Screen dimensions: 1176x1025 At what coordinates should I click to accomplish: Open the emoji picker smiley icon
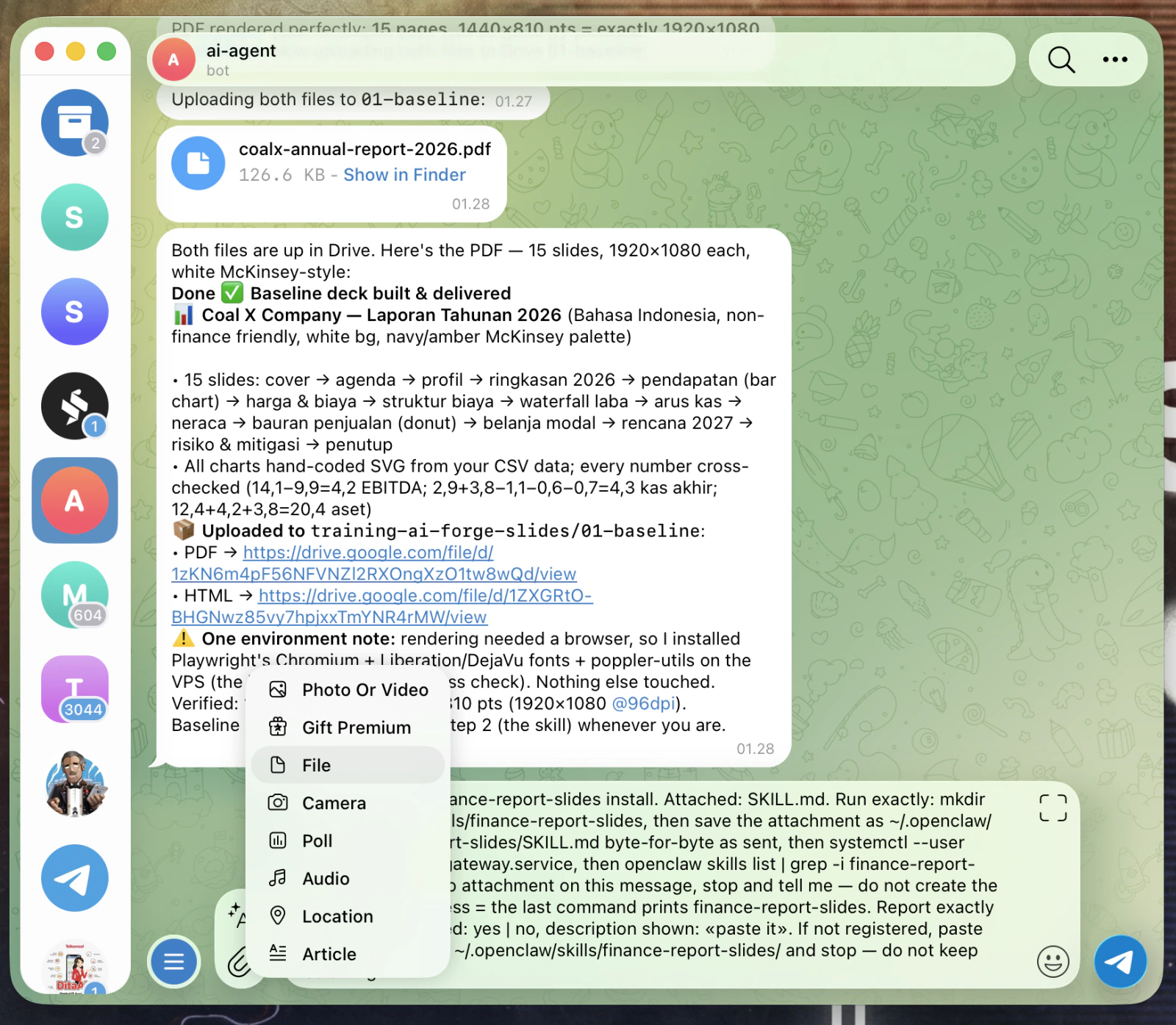[x=1053, y=961]
